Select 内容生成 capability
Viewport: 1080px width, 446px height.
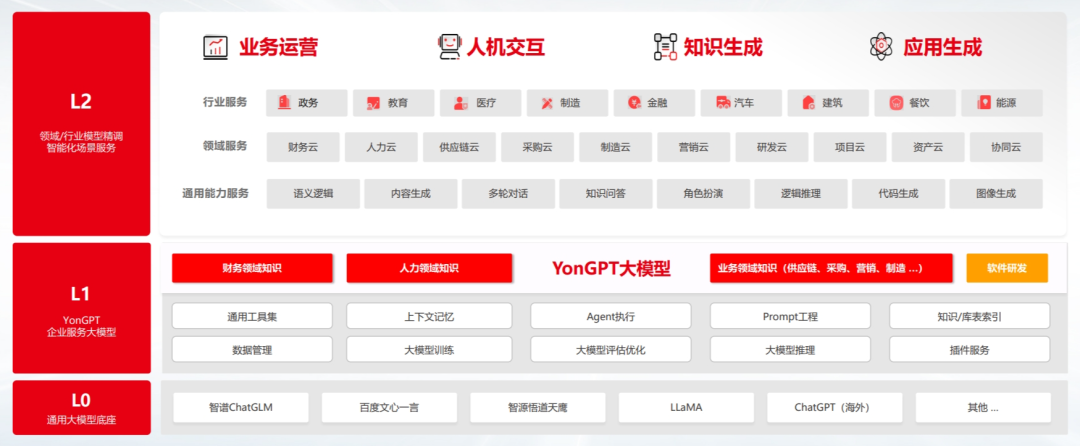410,193
